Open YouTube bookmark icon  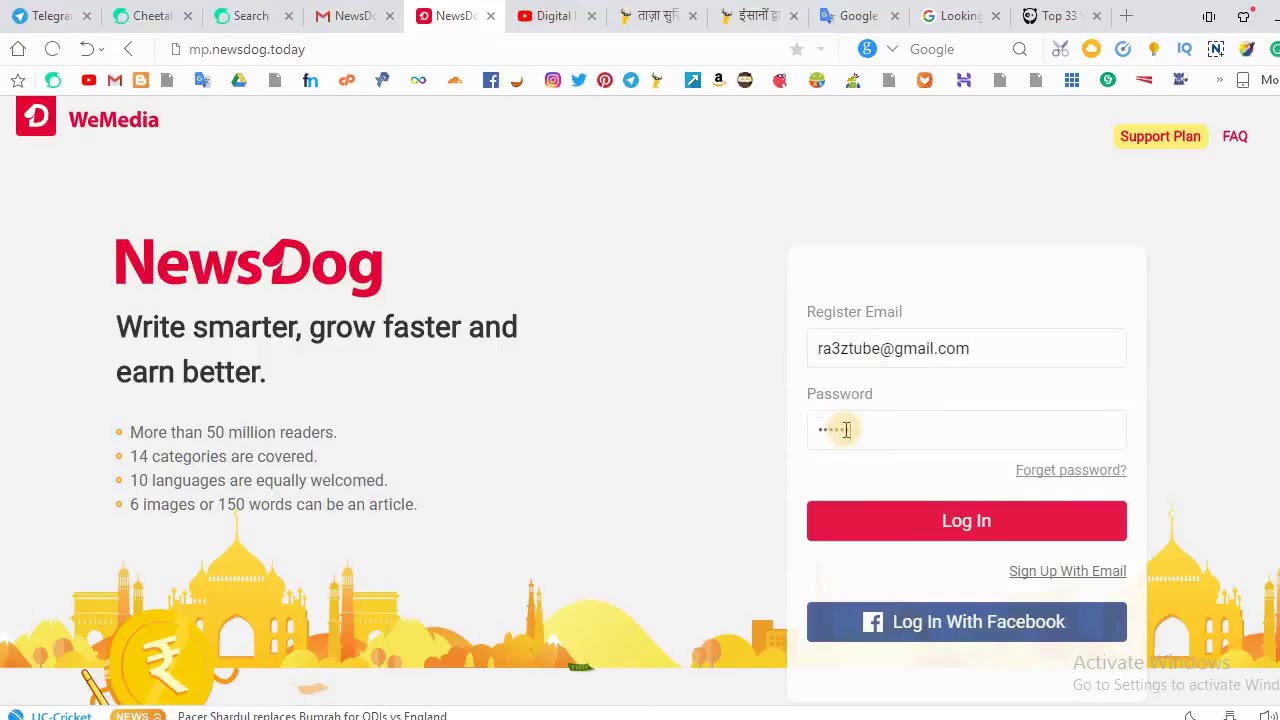tap(89, 80)
